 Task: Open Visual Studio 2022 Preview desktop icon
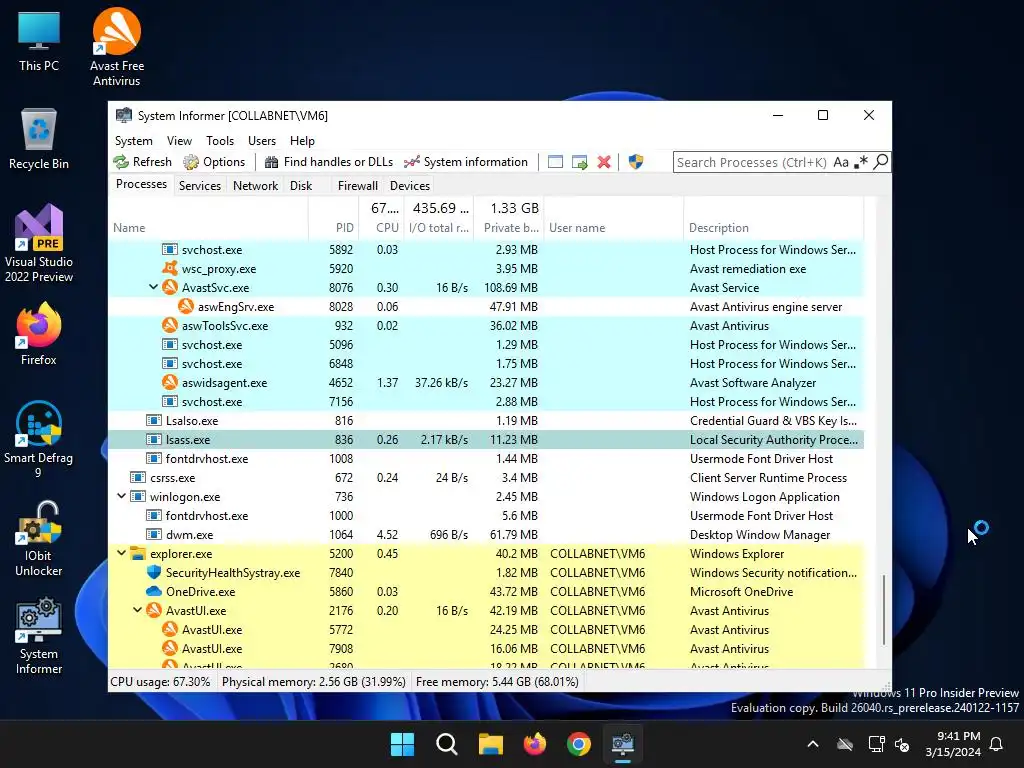click(39, 244)
